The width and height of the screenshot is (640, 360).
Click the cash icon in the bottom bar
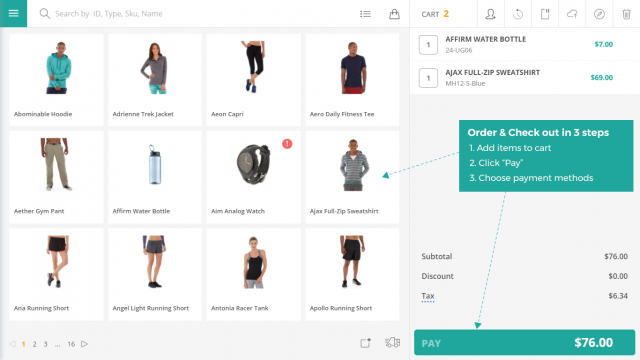coord(392,342)
